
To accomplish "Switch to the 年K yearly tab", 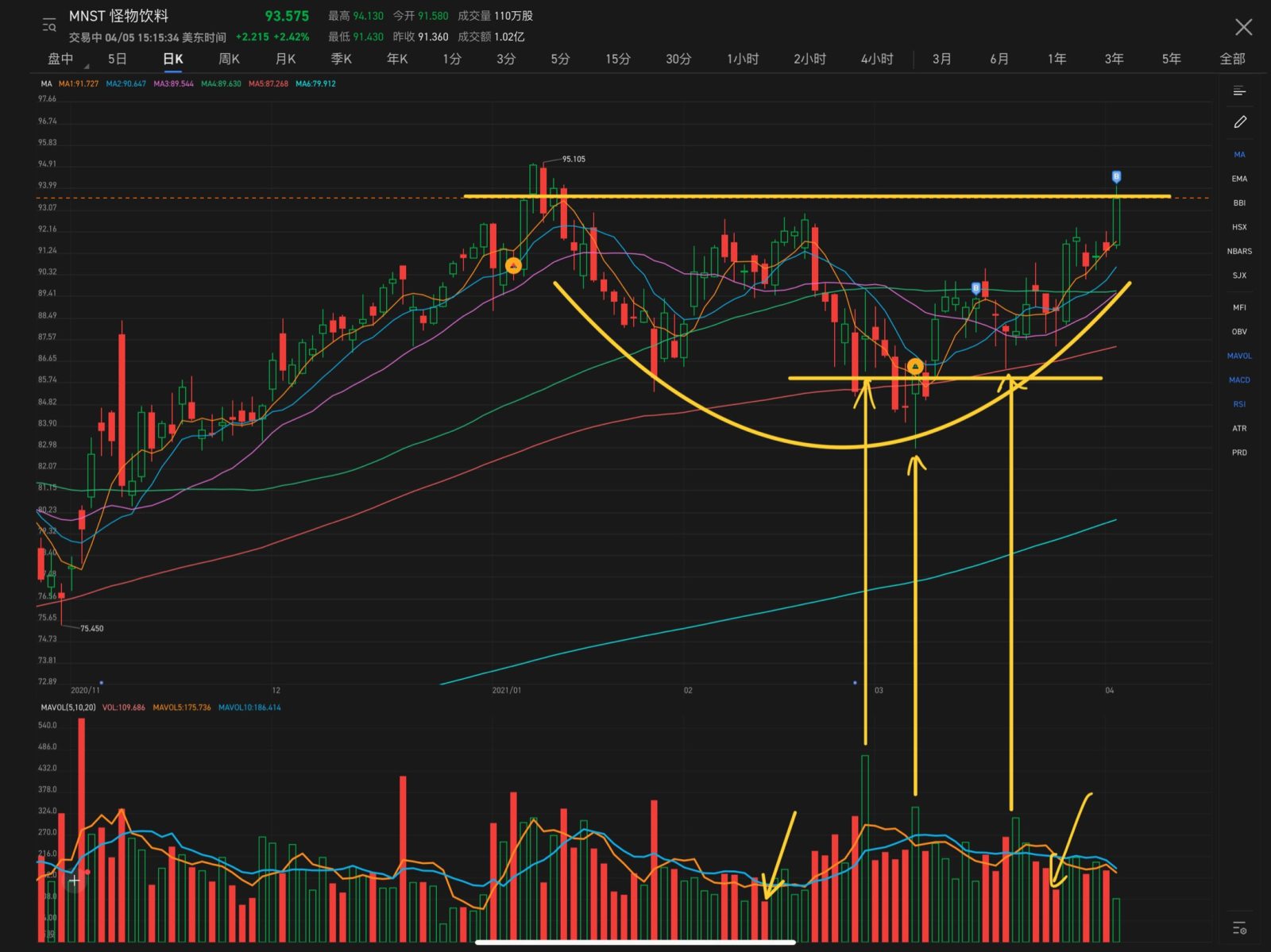I will coord(397,59).
